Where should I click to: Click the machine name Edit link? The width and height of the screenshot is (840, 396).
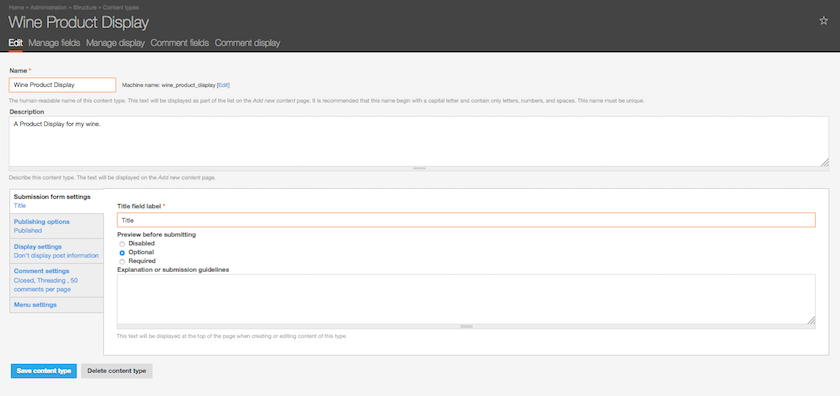(x=223, y=85)
